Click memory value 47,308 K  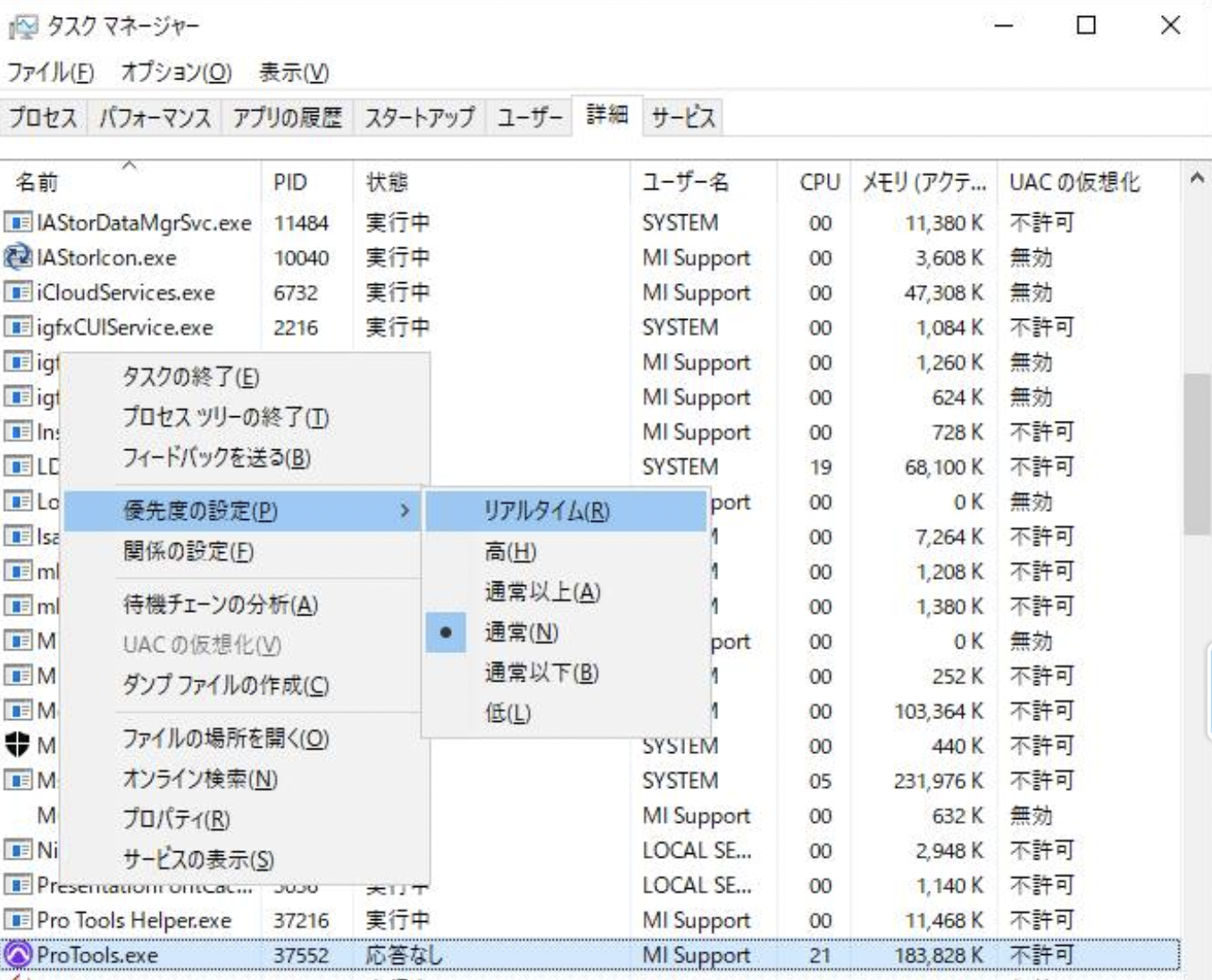(x=944, y=292)
